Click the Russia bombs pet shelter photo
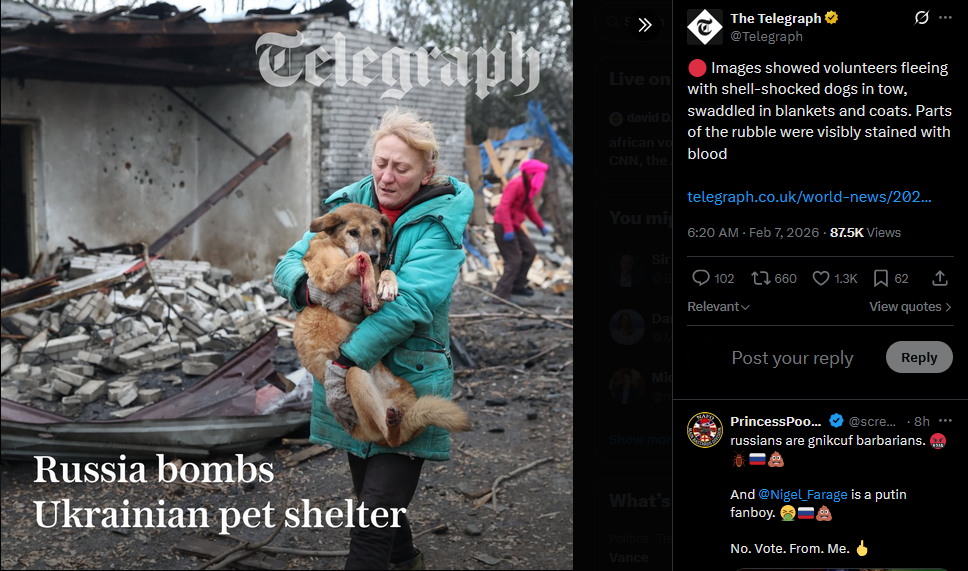 click(286, 285)
